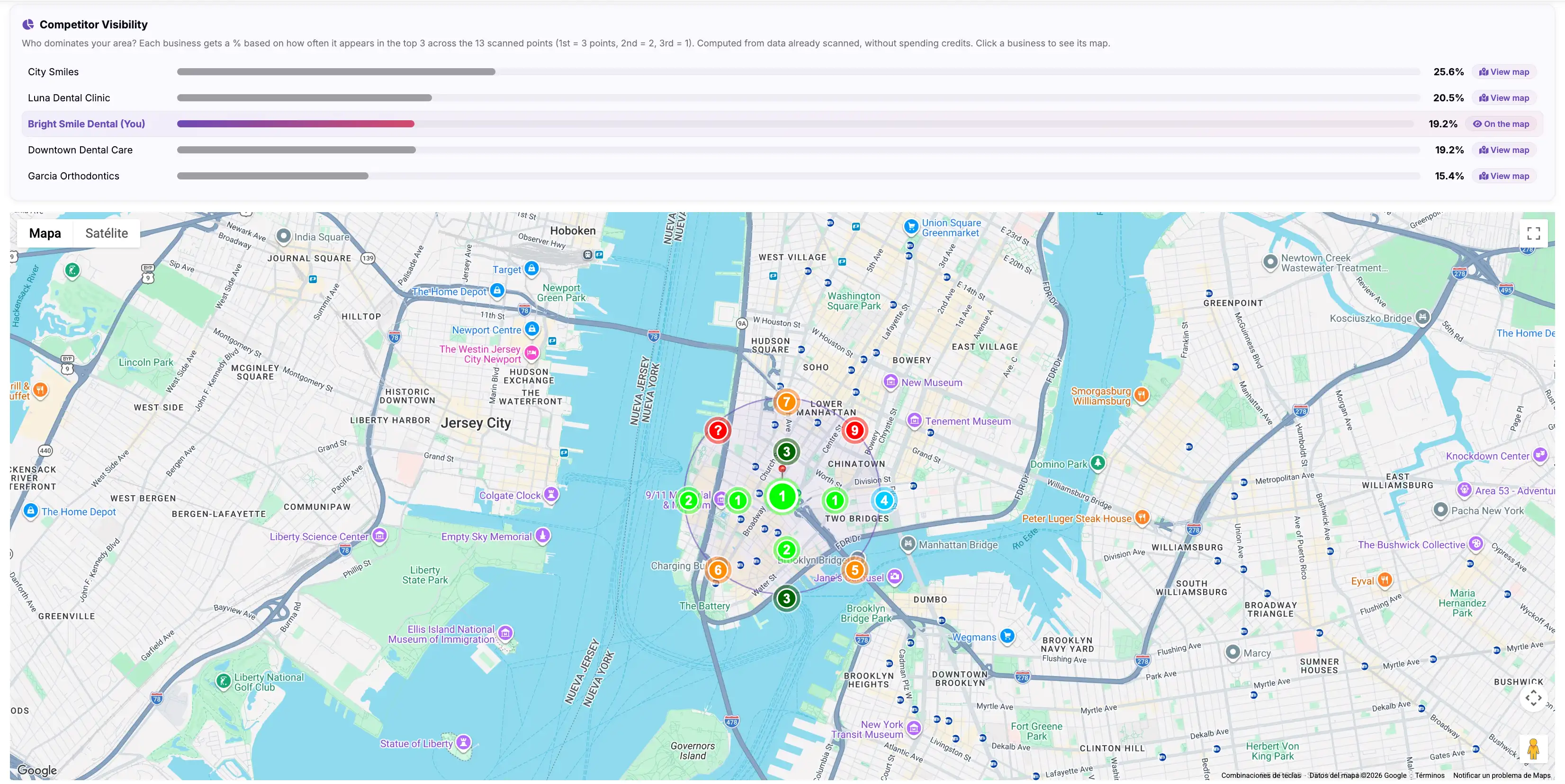Click the Target store icon

tap(531, 268)
